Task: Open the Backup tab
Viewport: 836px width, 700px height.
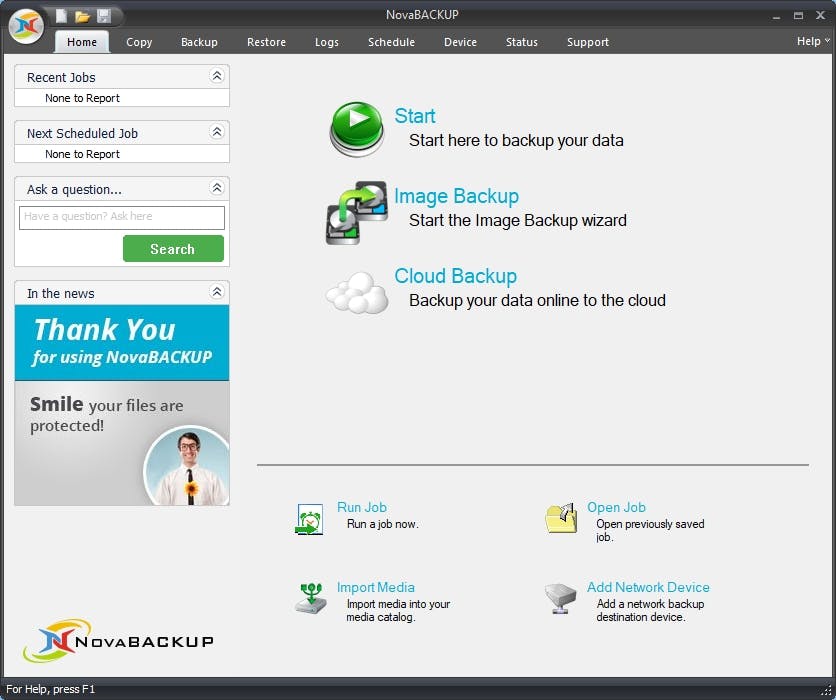Action: tap(199, 42)
